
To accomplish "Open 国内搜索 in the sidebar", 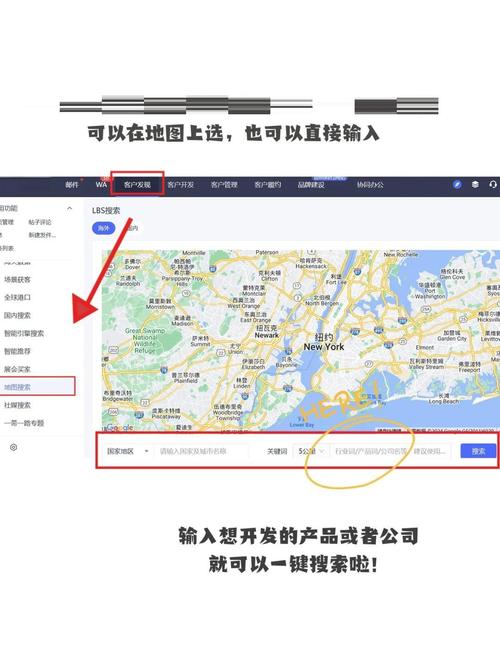I will [x=18, y=315].
